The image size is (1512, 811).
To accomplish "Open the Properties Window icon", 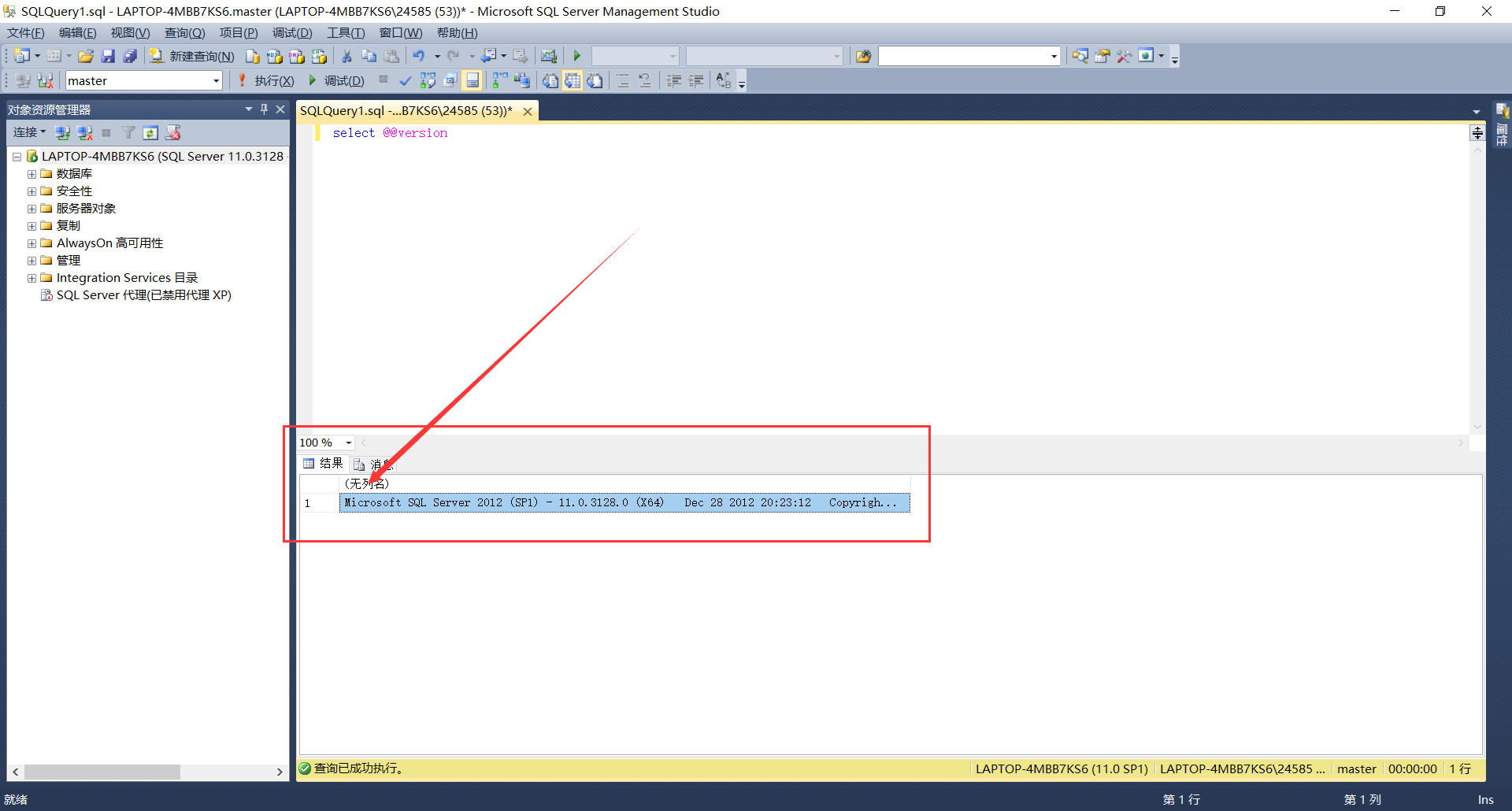I will click(x=1102, y=56).
